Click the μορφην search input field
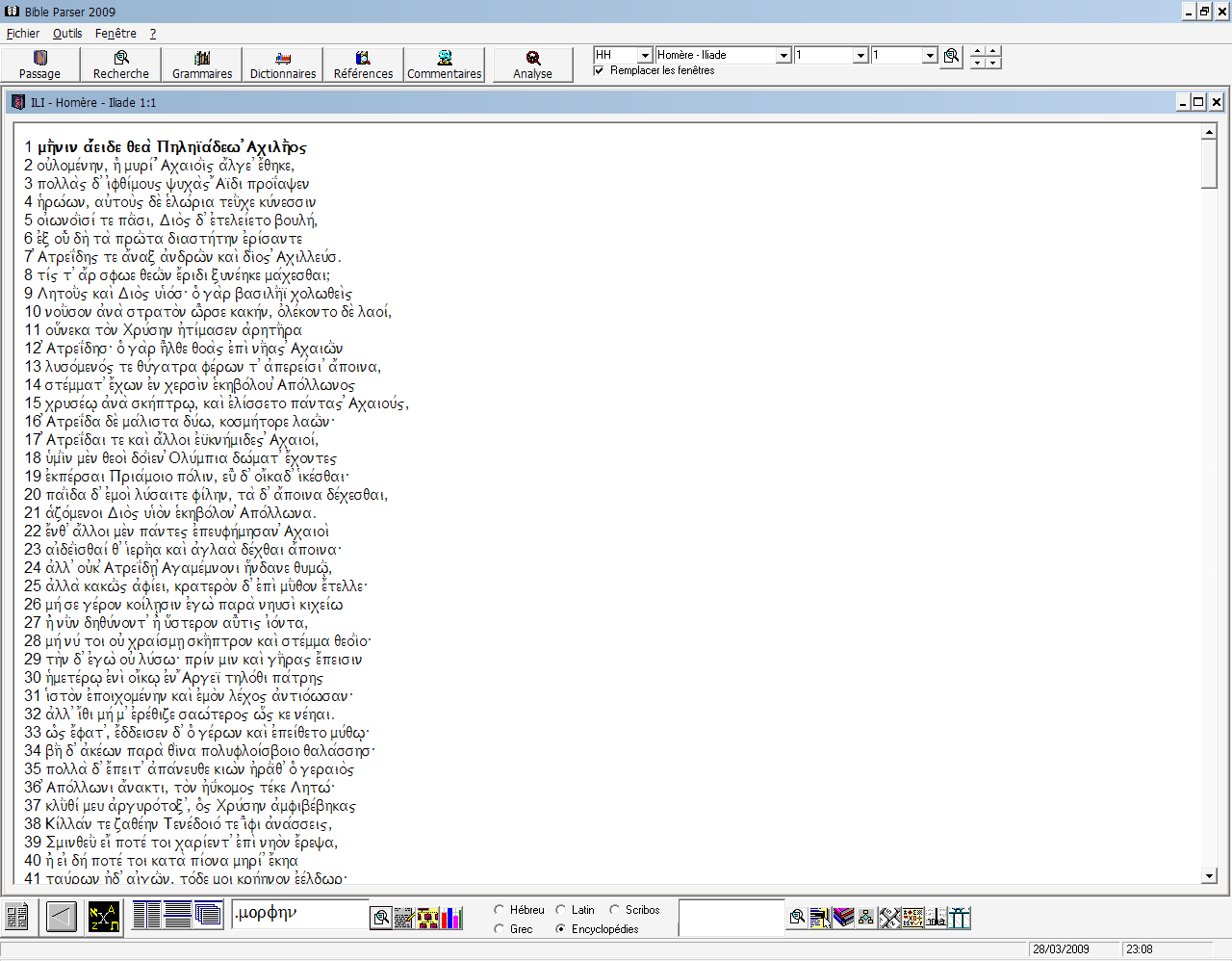The image size is (1232, 961). 299,914
